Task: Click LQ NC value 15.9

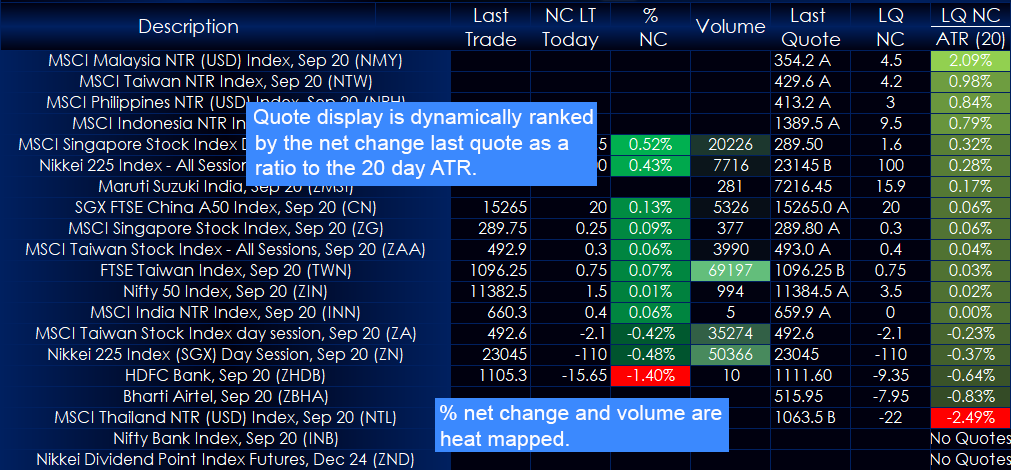Action: click(x=890, y=186)
